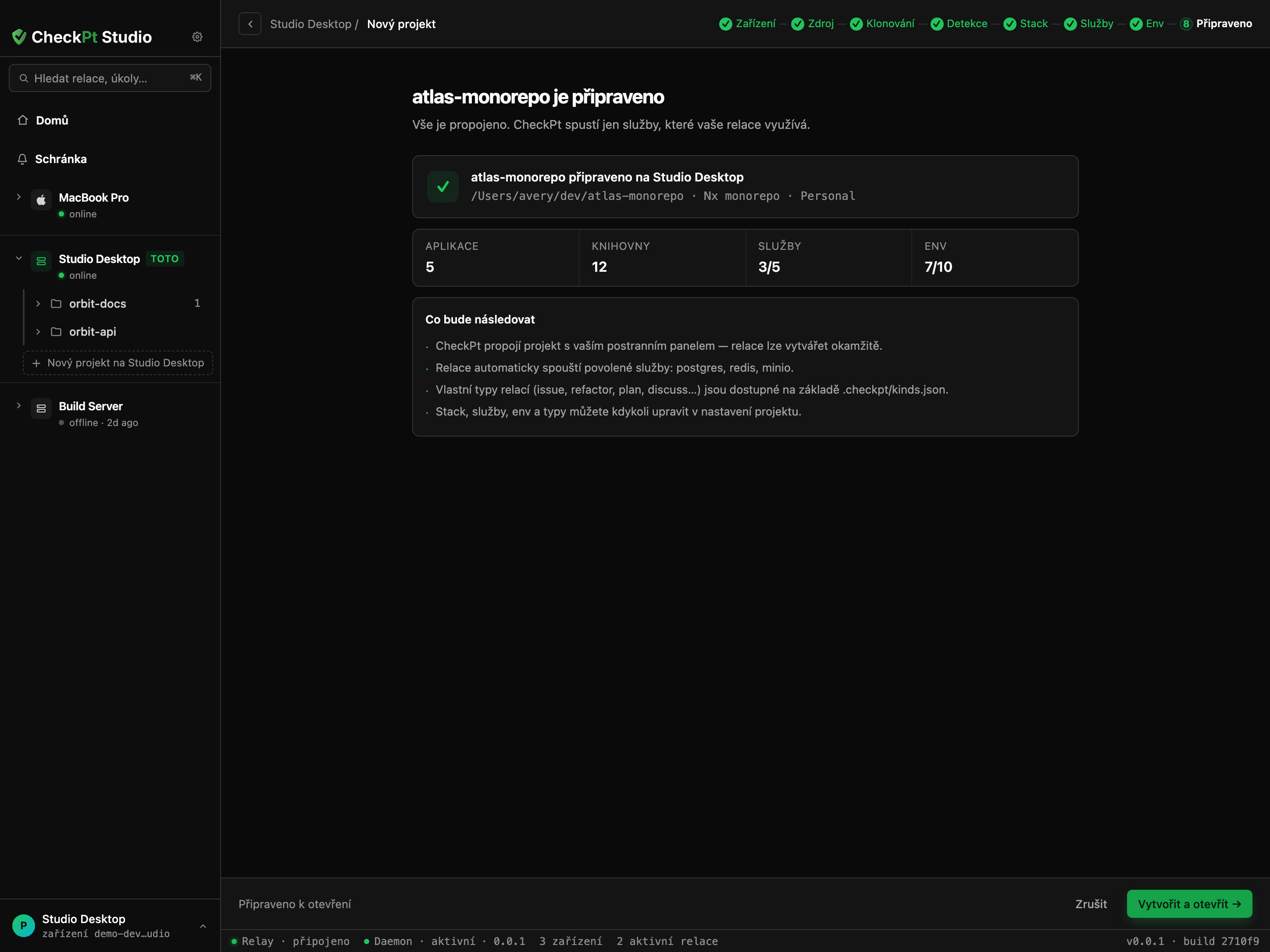
Task: Go to the Zařízení step
Action: (x=748, y=24)
